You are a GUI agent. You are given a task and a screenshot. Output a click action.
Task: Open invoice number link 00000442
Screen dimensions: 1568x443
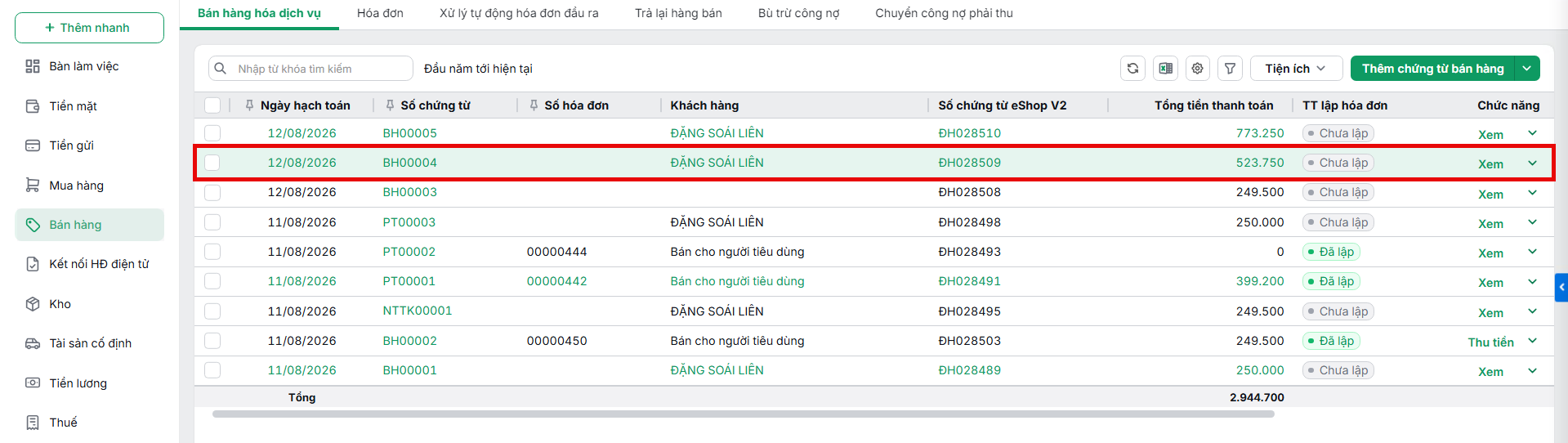(x=556, y=281)
